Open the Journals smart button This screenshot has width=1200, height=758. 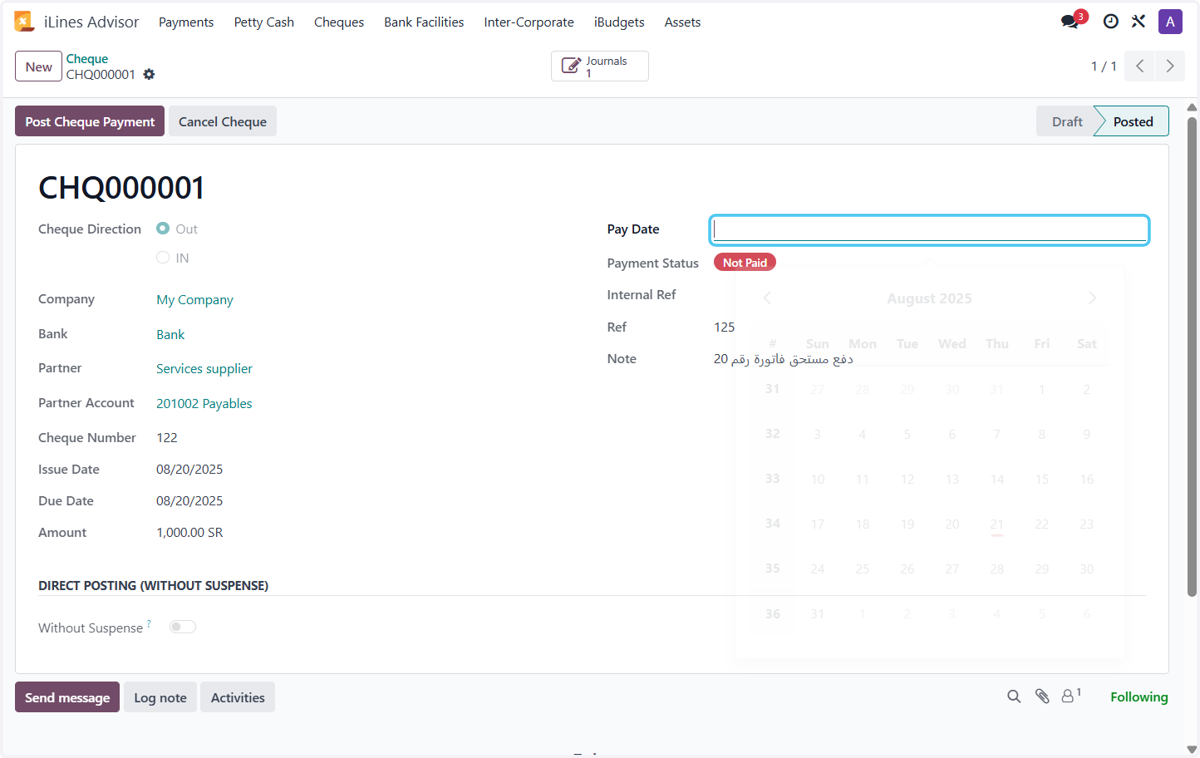tap(600, 66)
